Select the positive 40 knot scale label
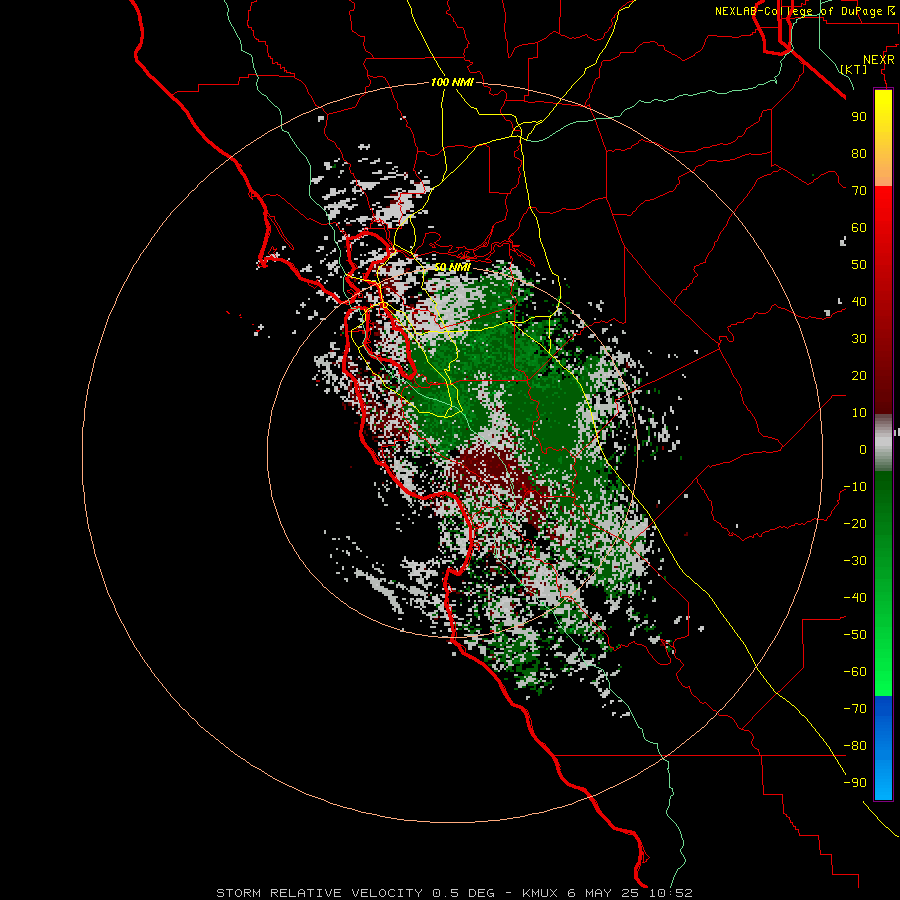The image size is (900, 900). [x=859, y=301]
